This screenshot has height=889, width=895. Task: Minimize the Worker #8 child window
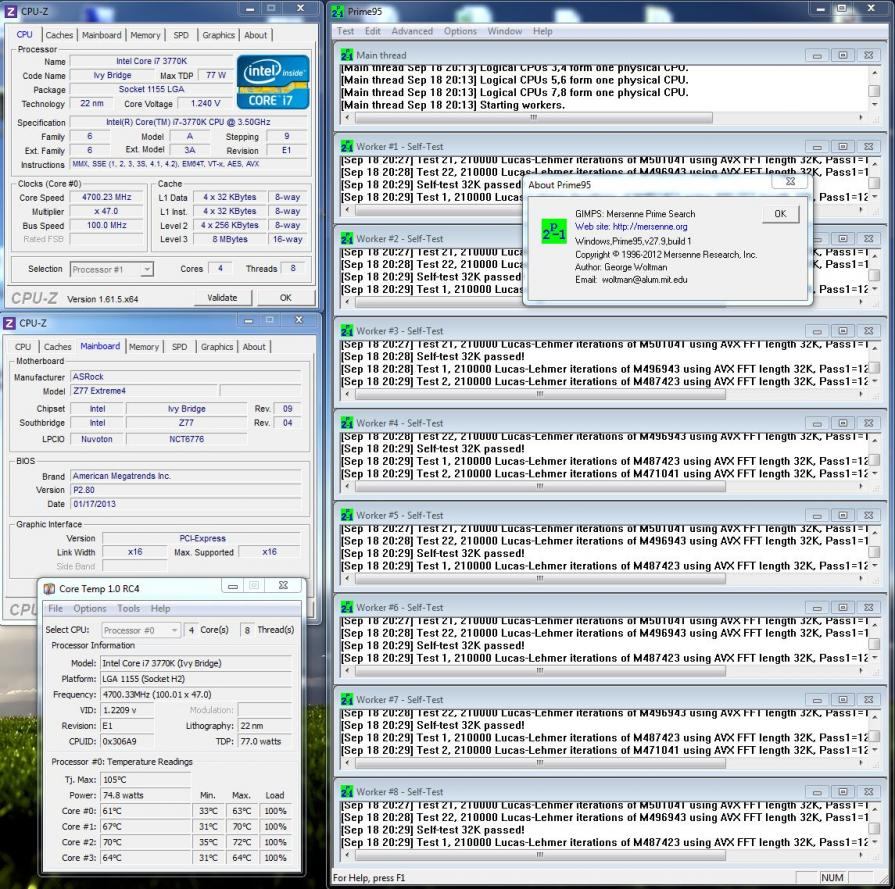pyautogui.click(x=817, y=792)
